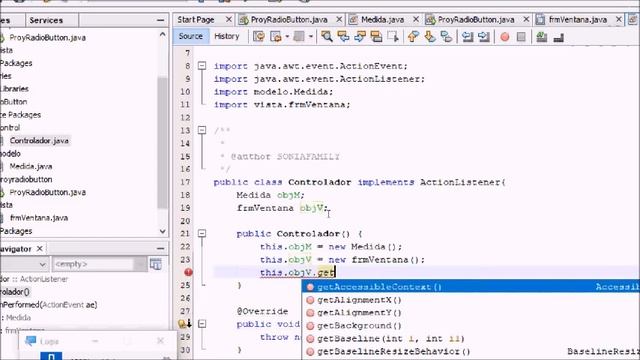Screen dimensions: 640x360
Task: Select getBaselineResizeBehavior() suggestion
Action: [471, 351]
